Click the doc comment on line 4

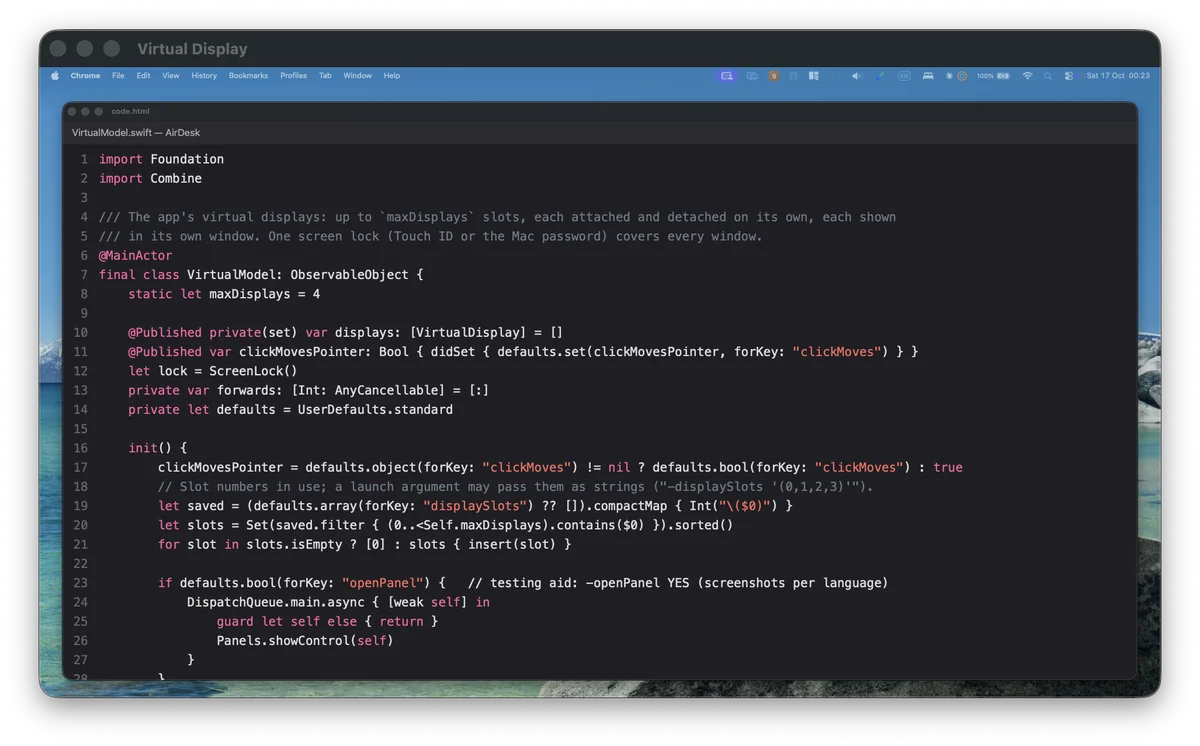[x=497, y=217]
